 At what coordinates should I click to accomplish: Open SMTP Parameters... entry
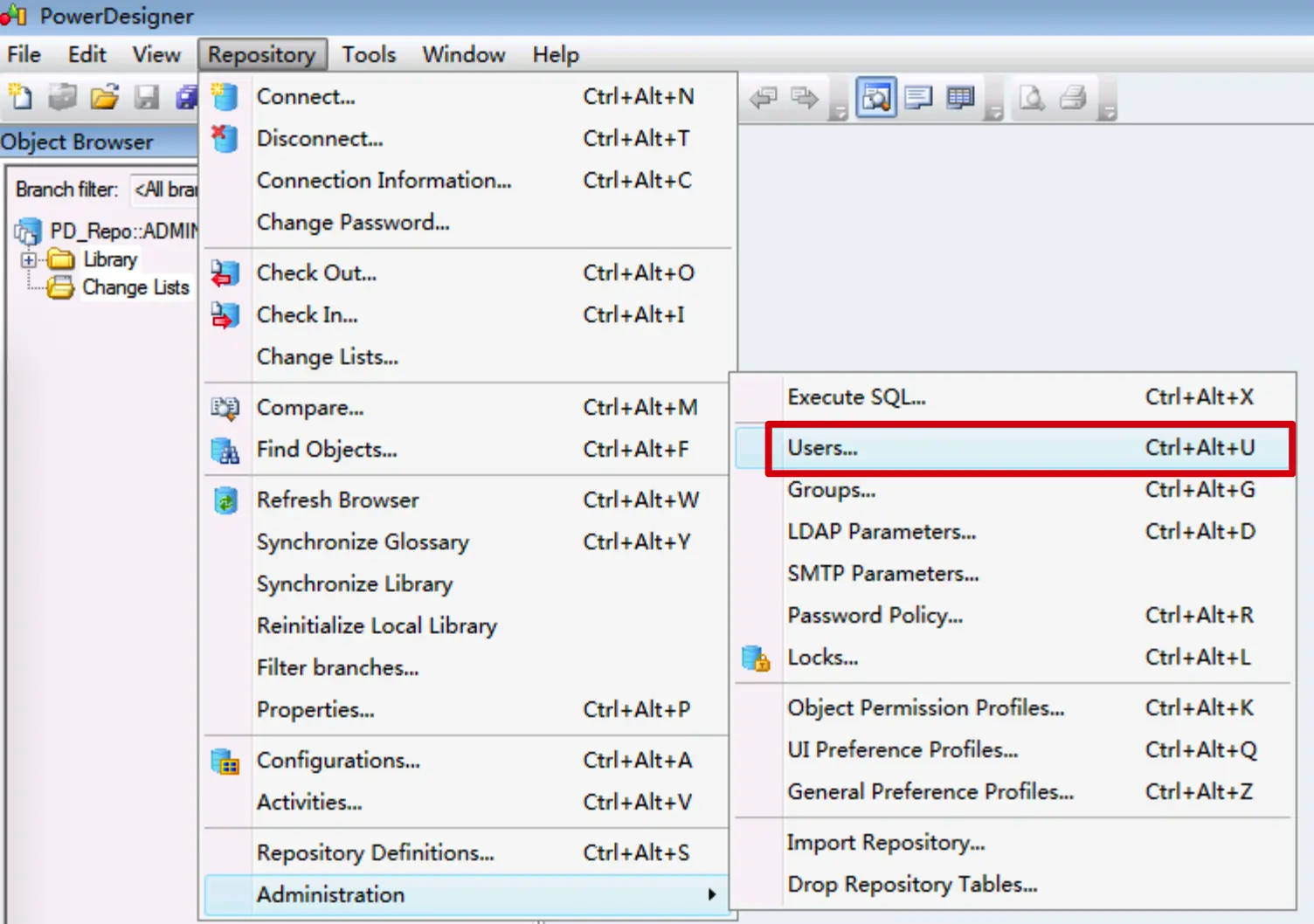(x=1013, y=574)
